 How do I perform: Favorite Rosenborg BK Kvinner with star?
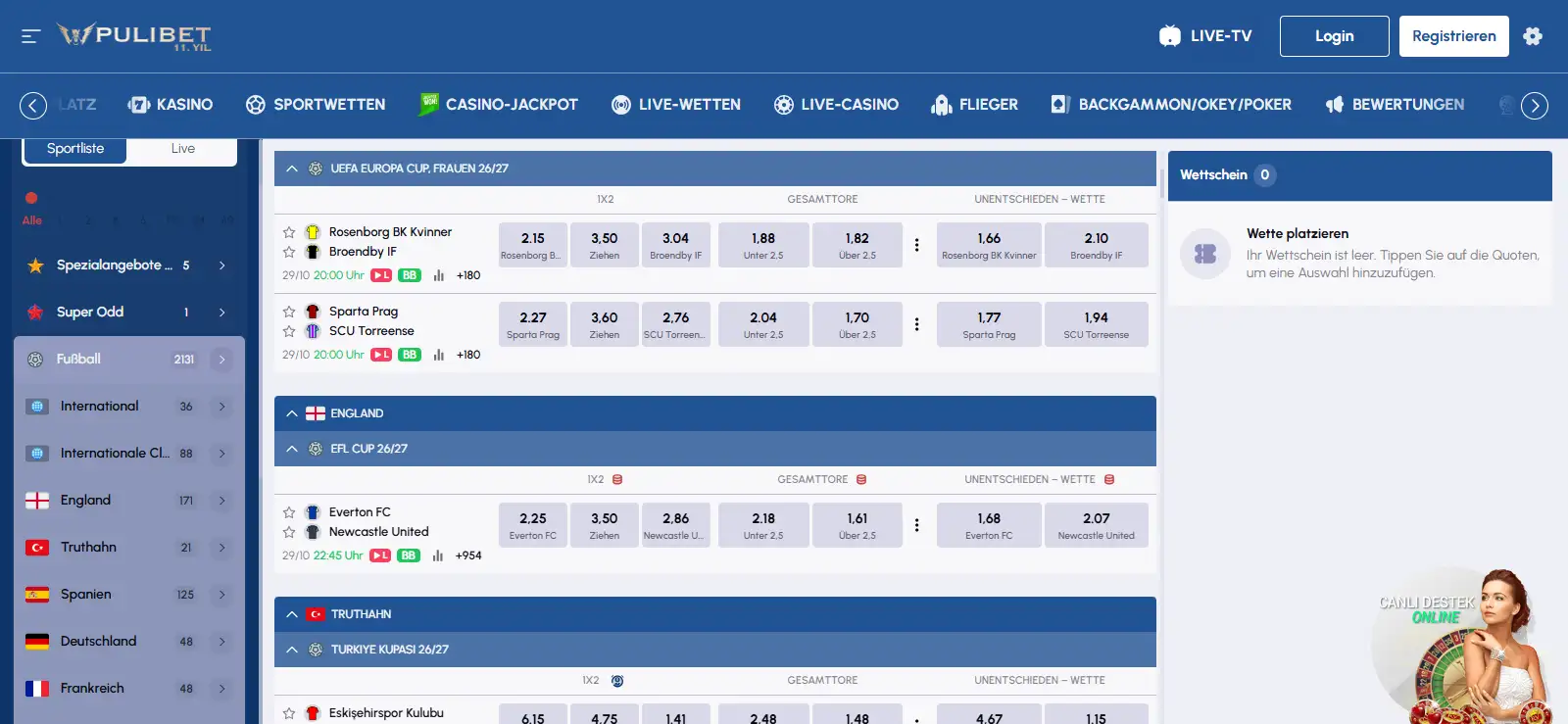tap(289, 232)
